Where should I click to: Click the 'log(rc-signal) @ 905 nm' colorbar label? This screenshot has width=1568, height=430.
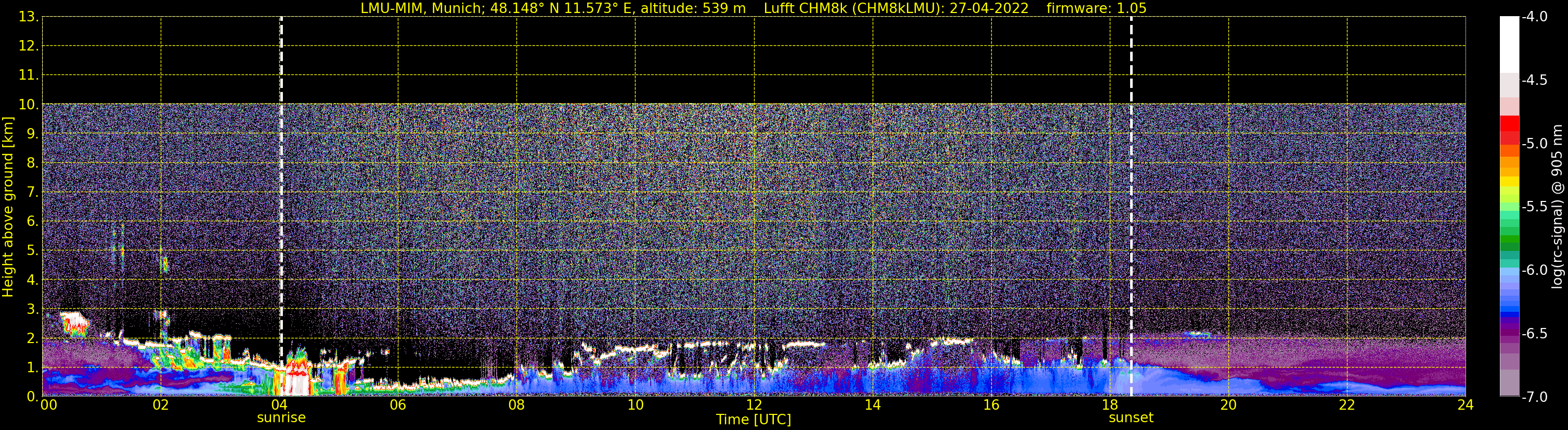1557,207
